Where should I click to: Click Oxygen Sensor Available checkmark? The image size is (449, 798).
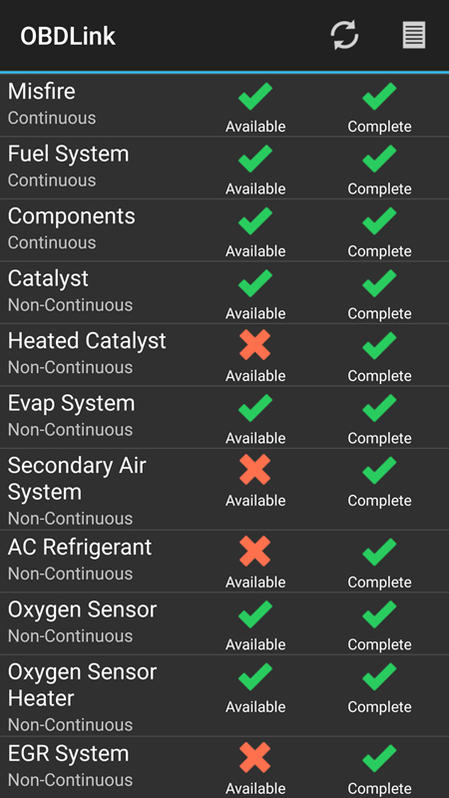pyautogui.click(x=255, y=614)
